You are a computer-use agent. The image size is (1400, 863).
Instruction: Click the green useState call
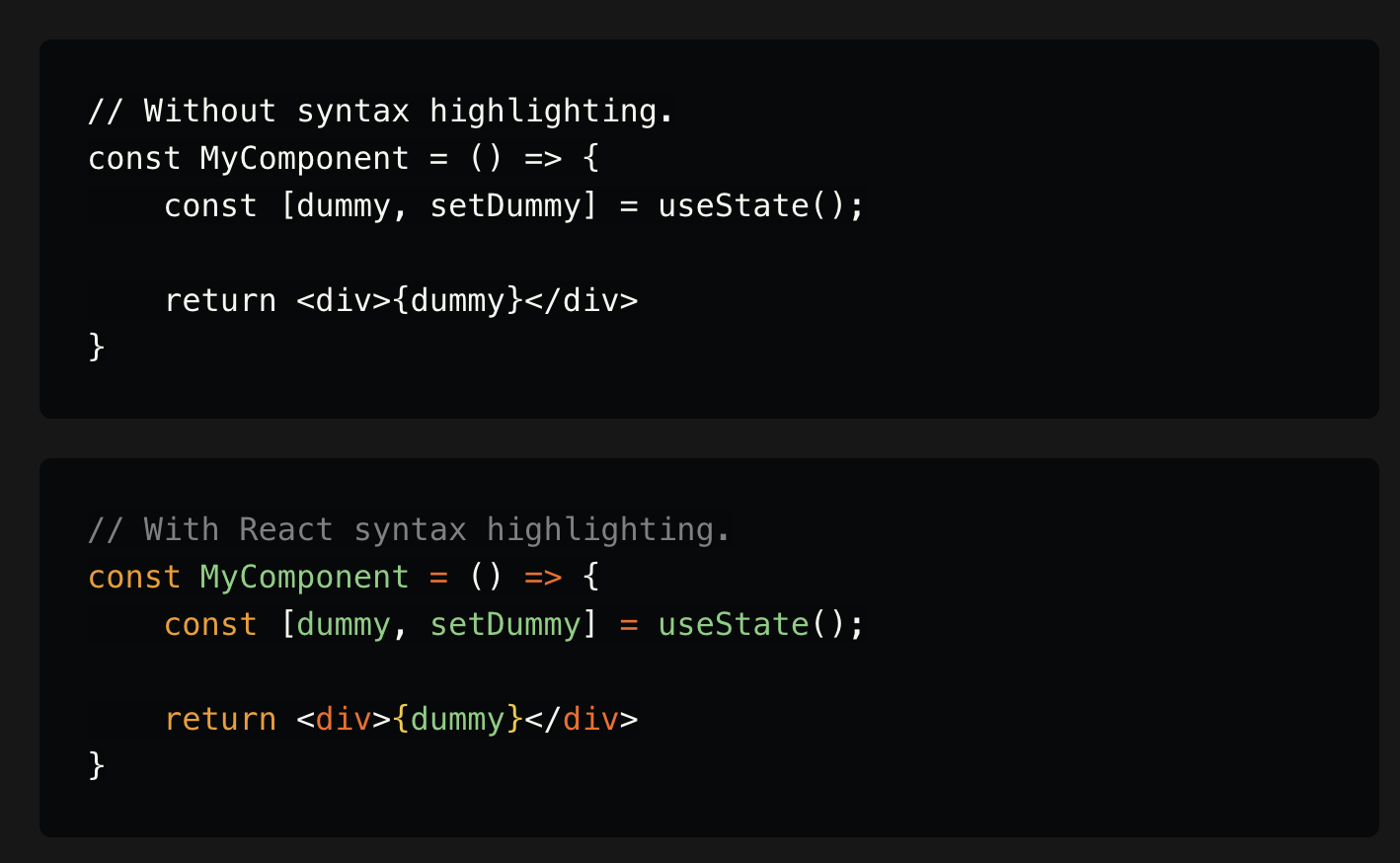734,624
